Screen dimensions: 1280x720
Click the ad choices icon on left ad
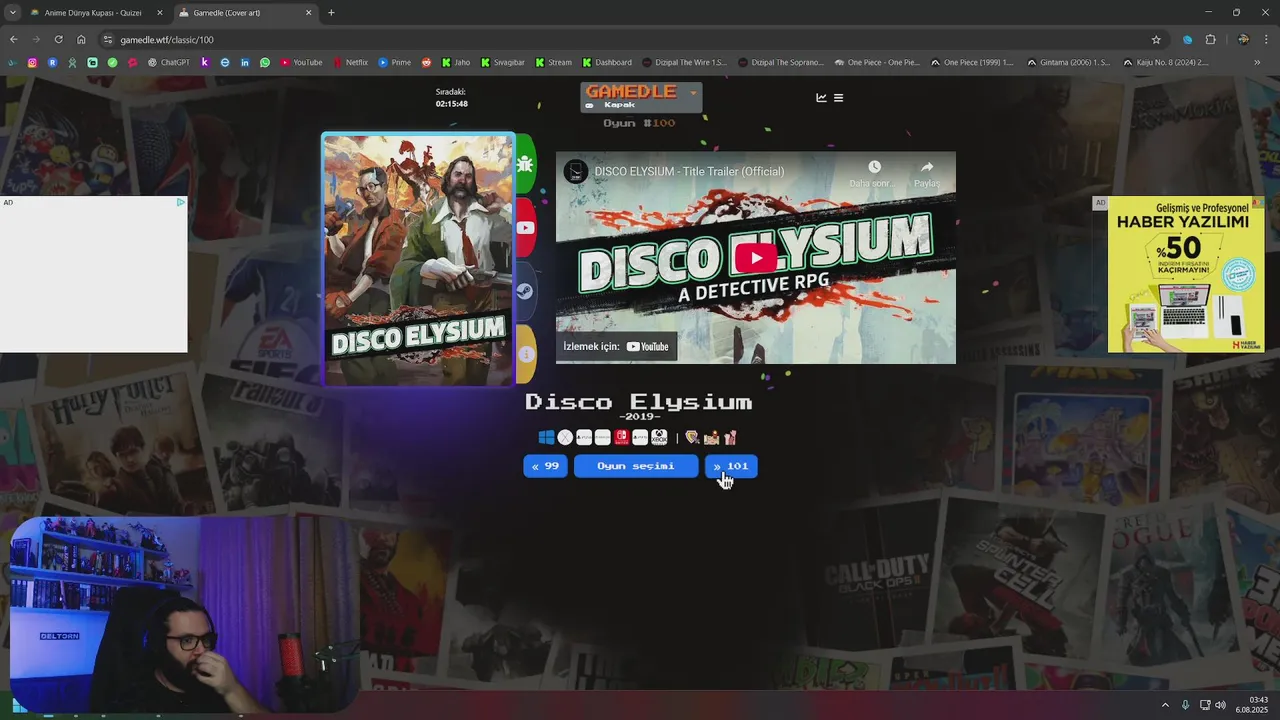point(180,202)
